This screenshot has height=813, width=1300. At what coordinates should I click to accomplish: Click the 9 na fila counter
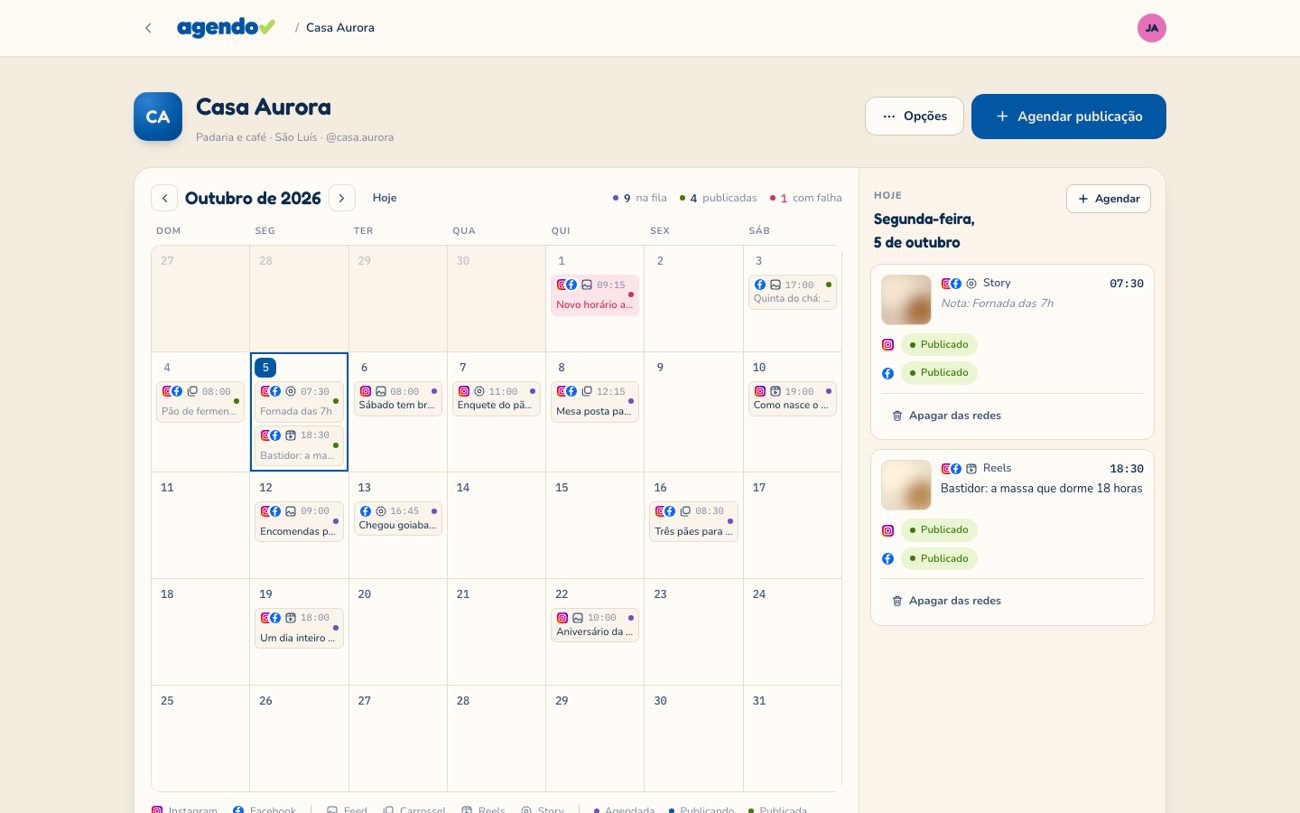640,198
